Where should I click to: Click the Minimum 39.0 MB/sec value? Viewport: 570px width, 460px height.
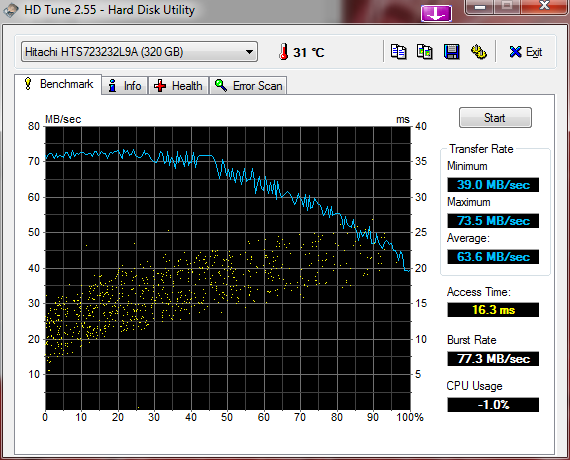click(x=493, y=185)
